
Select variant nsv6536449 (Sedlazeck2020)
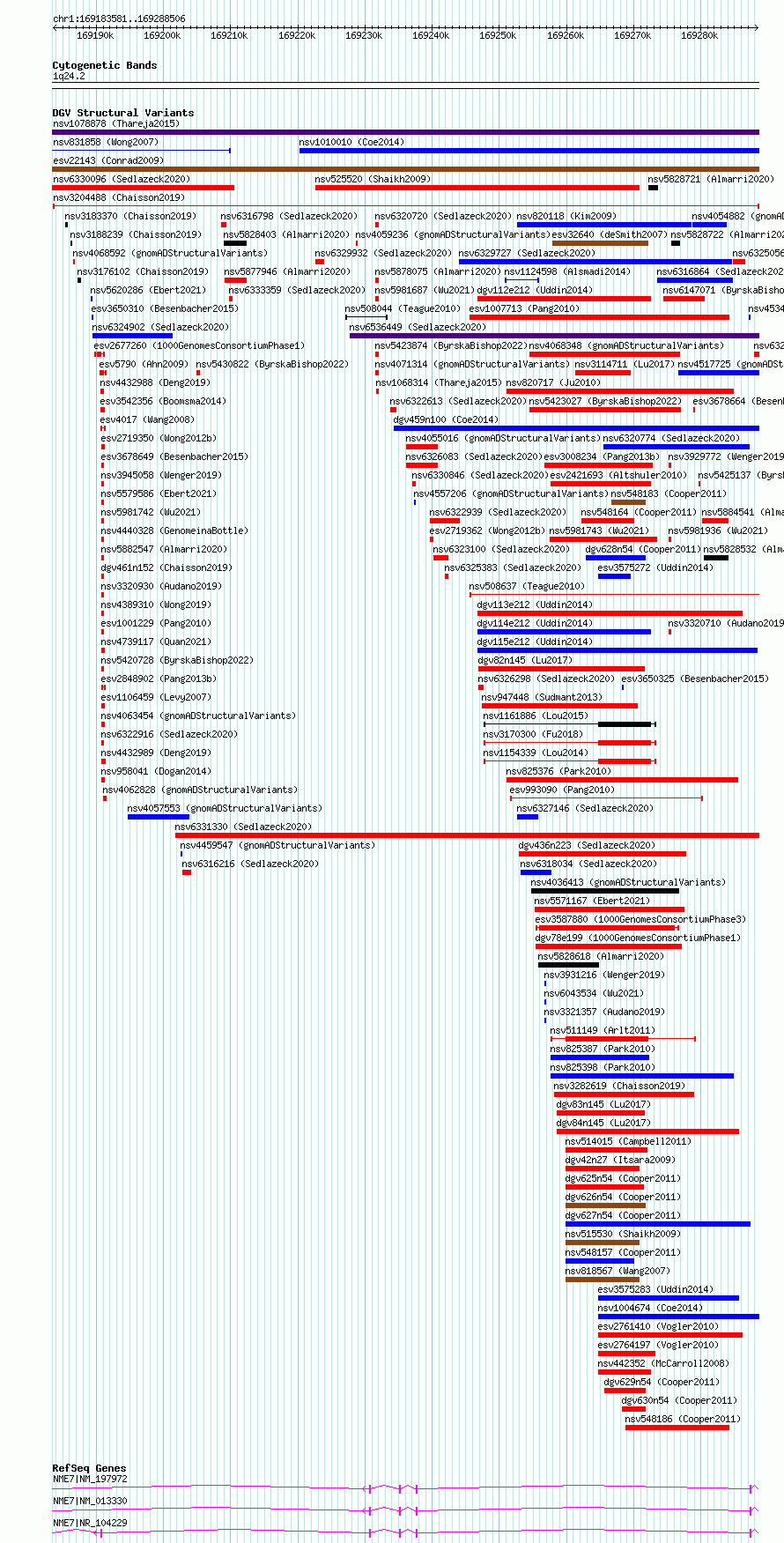pyautogui.click(x=418, y=327)
